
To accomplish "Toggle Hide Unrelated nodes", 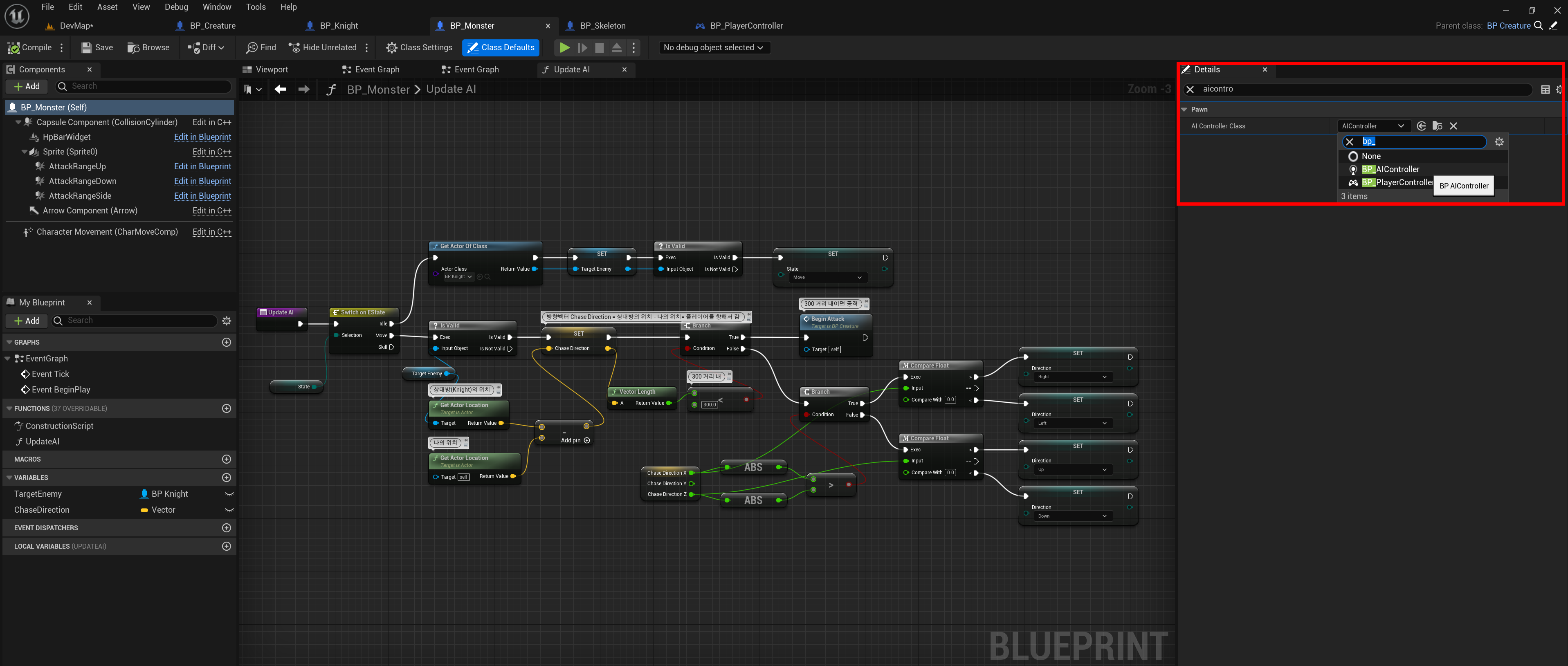I will [x=323, y=47].
